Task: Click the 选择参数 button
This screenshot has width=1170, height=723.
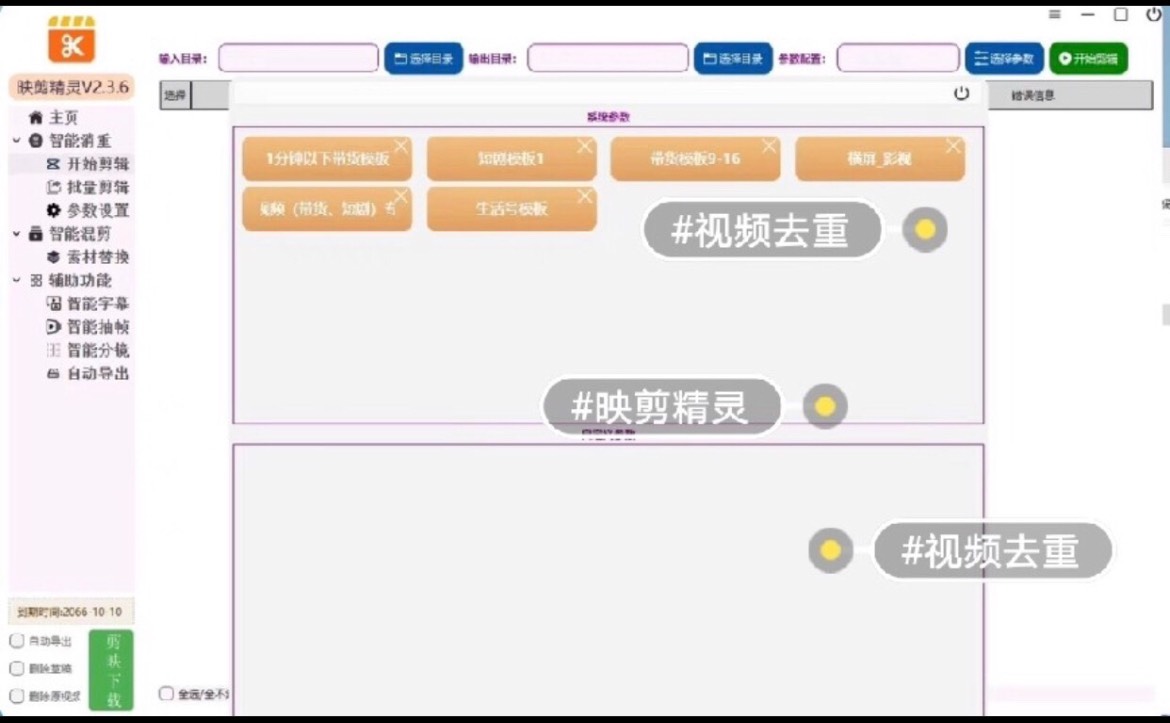Action: [1004, 58]
